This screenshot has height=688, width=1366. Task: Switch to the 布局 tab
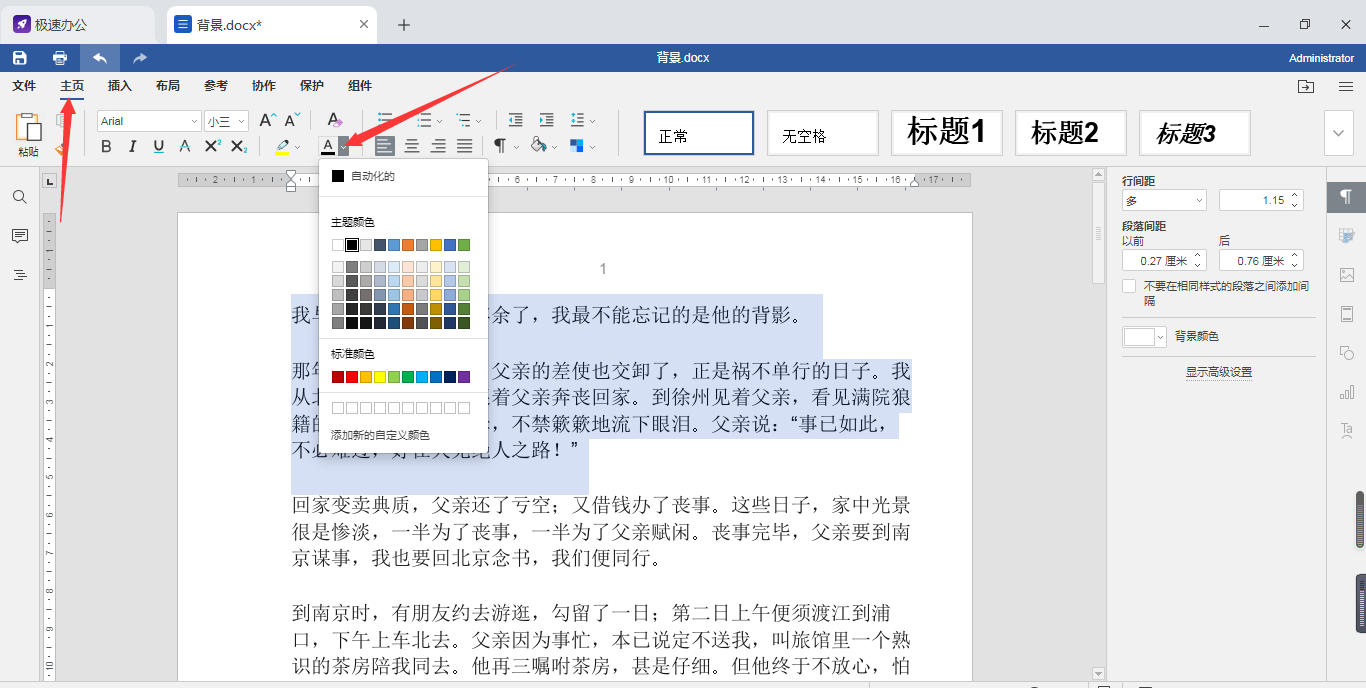[168, 86]
